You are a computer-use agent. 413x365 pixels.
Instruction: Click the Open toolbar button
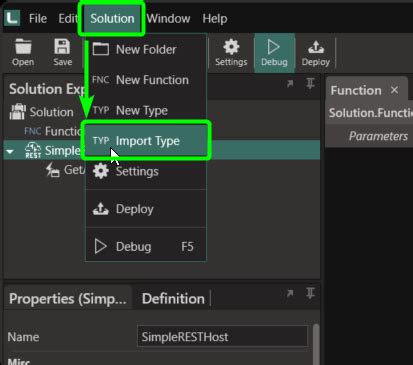tap(23, 53)
